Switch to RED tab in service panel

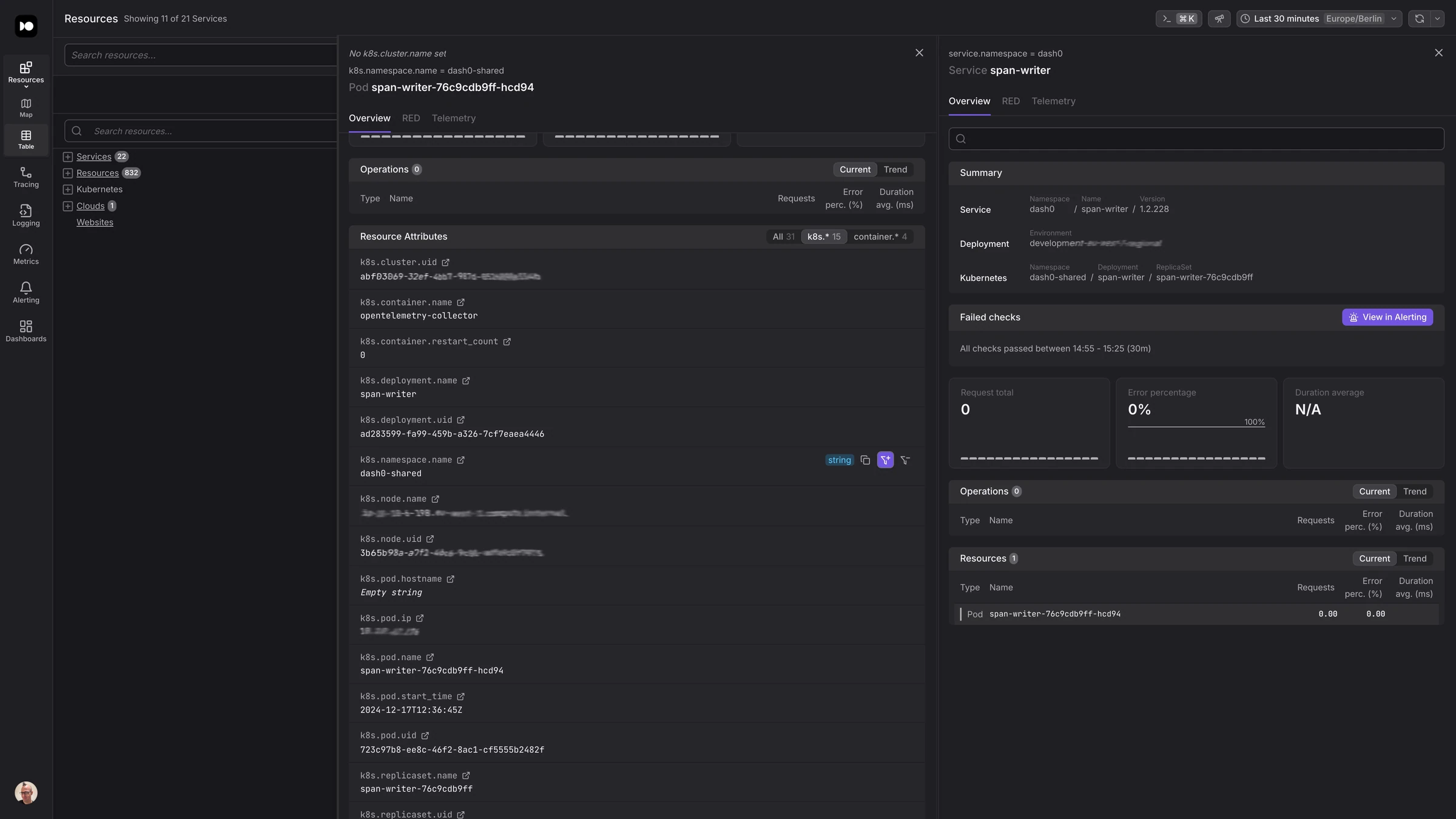tap(1011, 101)
